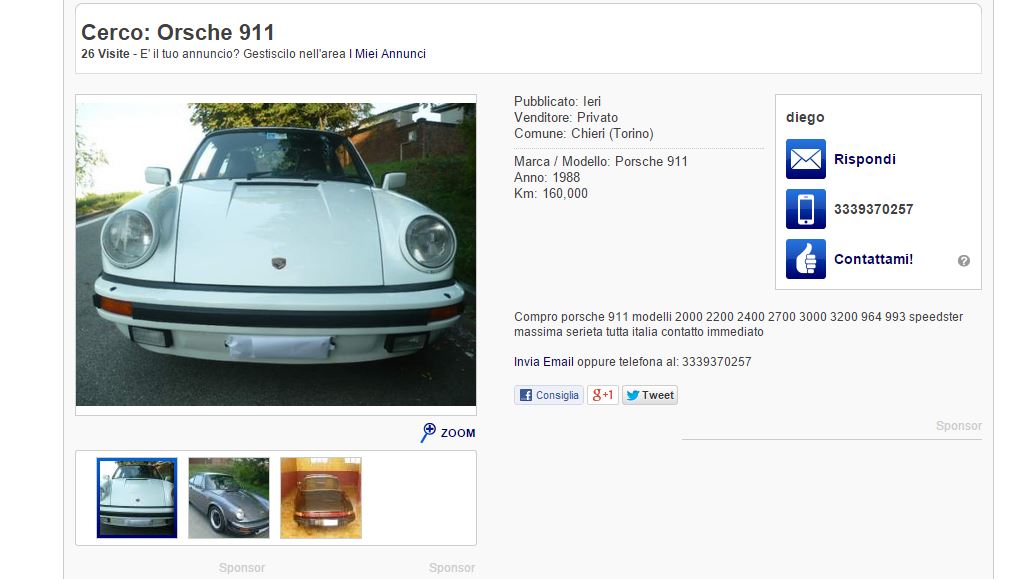Click the Contattami! text link

coord(873,259)
